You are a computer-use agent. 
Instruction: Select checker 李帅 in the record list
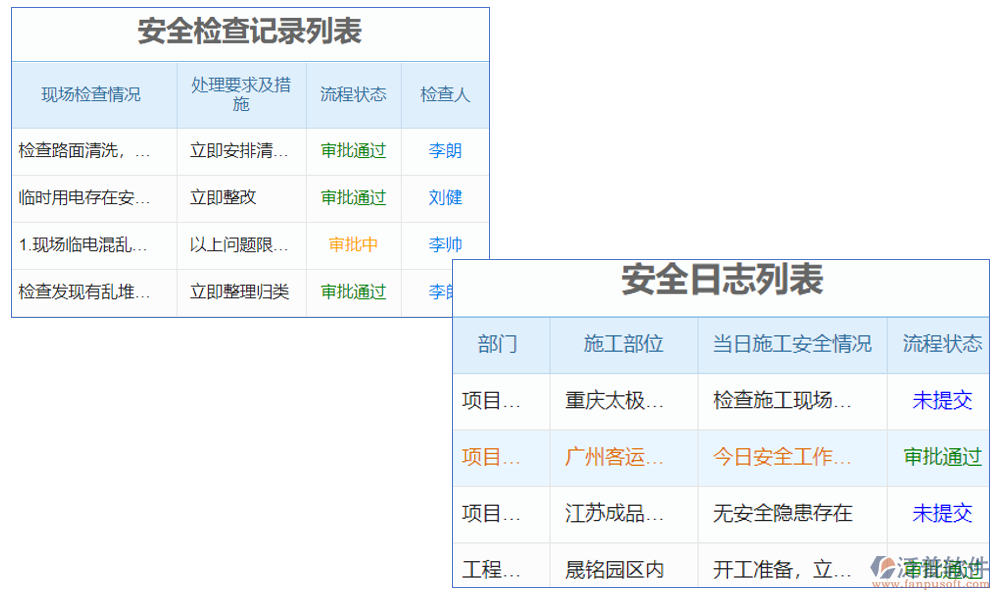[444, 244]
